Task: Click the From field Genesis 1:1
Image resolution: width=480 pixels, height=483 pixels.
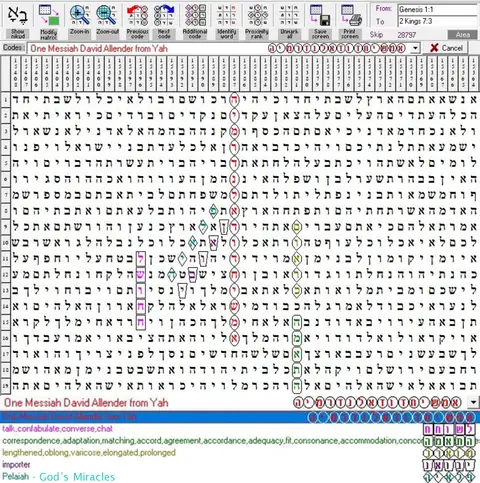Action: pyautogui.click(x=438, y=9)
